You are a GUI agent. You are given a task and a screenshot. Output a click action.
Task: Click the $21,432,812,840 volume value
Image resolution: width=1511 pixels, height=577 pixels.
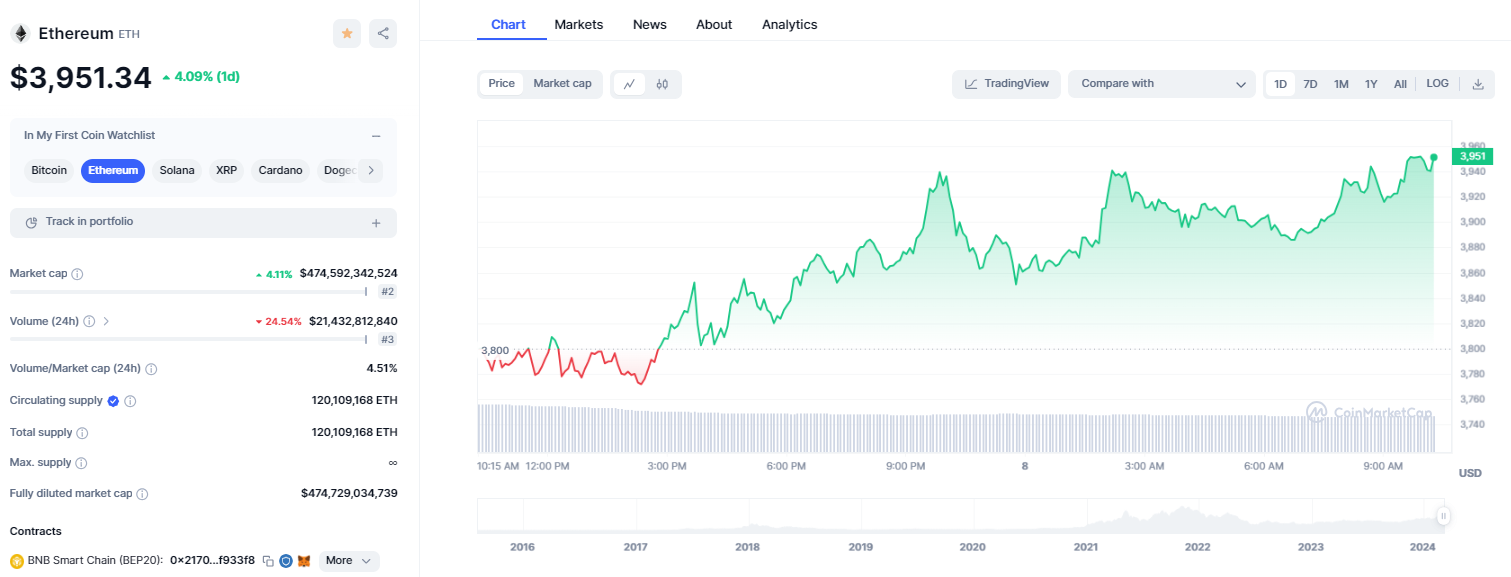353,321
